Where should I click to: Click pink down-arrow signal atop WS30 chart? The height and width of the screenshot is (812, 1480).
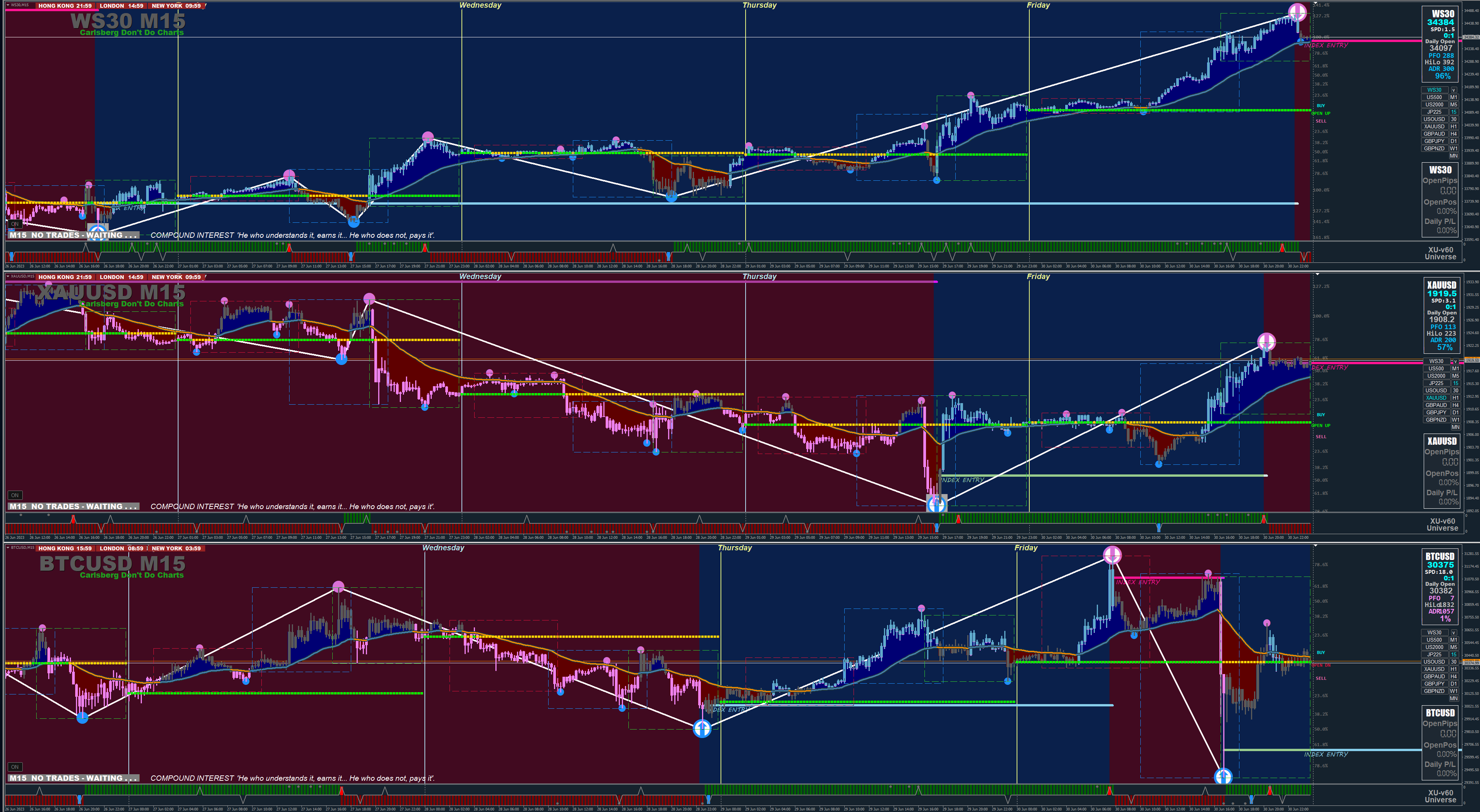click(x=1297, y=12)
